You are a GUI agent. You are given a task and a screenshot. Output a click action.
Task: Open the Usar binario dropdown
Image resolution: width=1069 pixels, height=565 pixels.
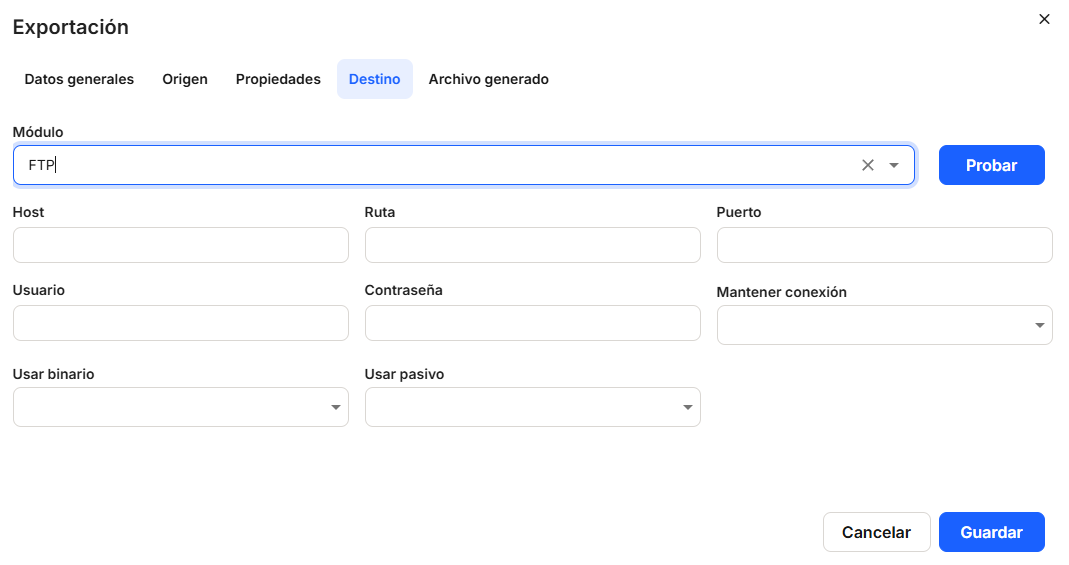[x=180, y=407]
